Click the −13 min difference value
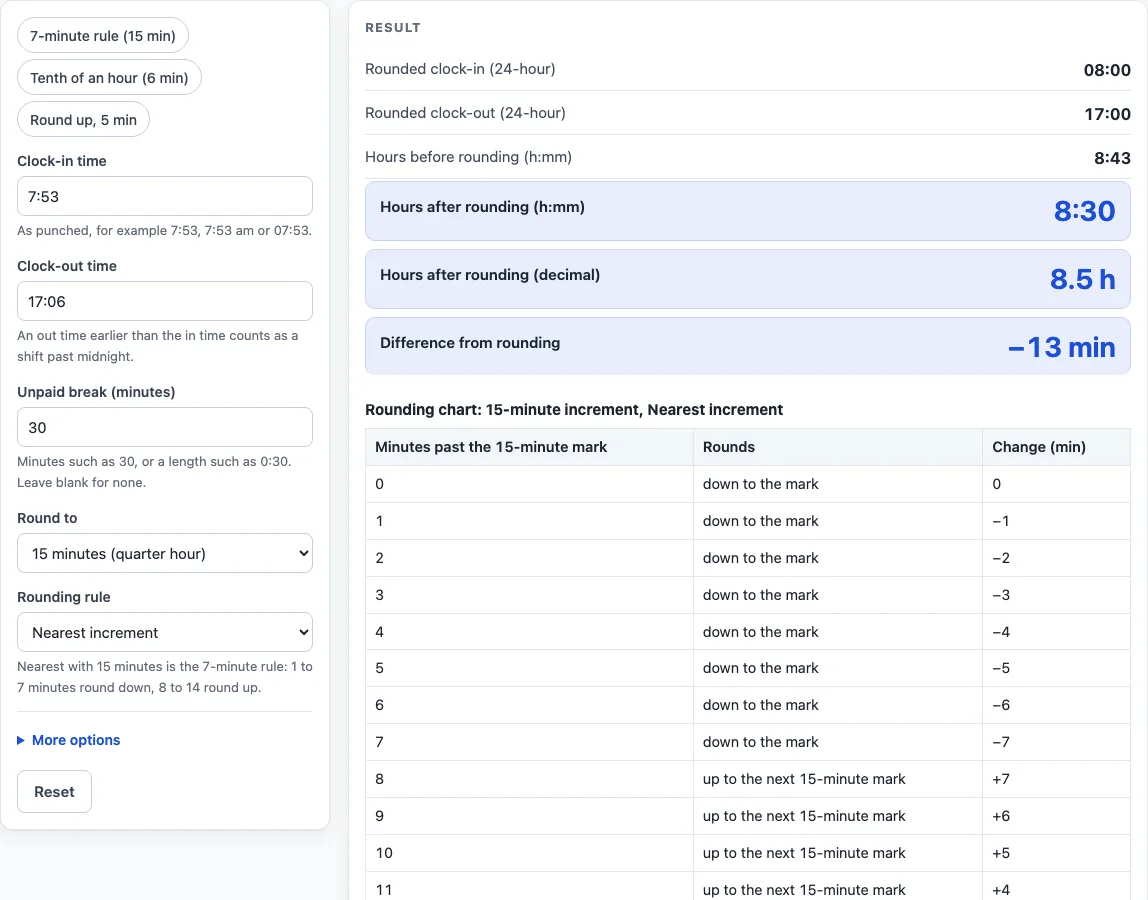The width and height of the screenshot is (1148, 900). pos(1062,347)
